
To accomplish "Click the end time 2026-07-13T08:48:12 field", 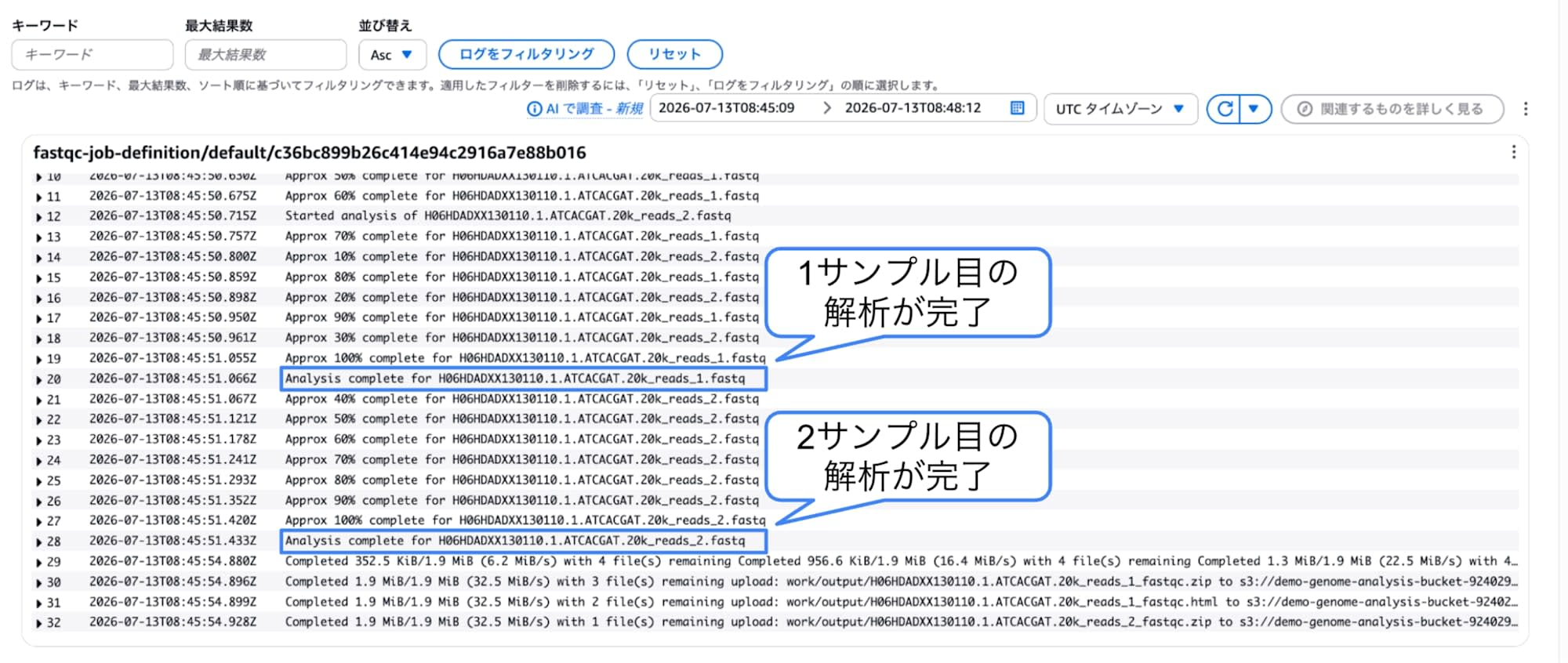I will point(913,108).
